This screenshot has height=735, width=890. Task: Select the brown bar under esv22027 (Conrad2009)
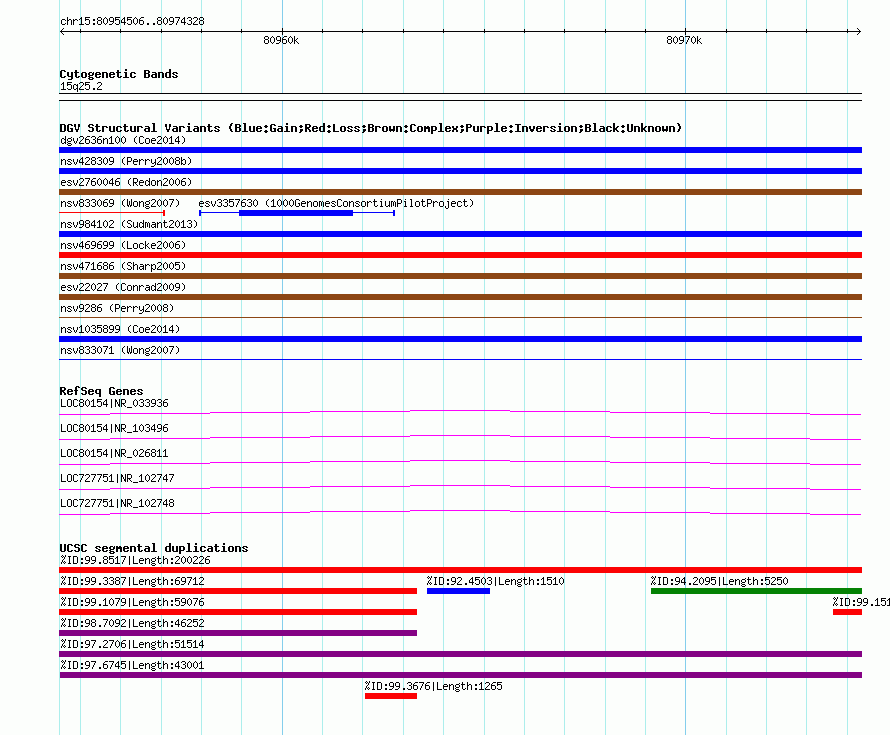[460, 297]
